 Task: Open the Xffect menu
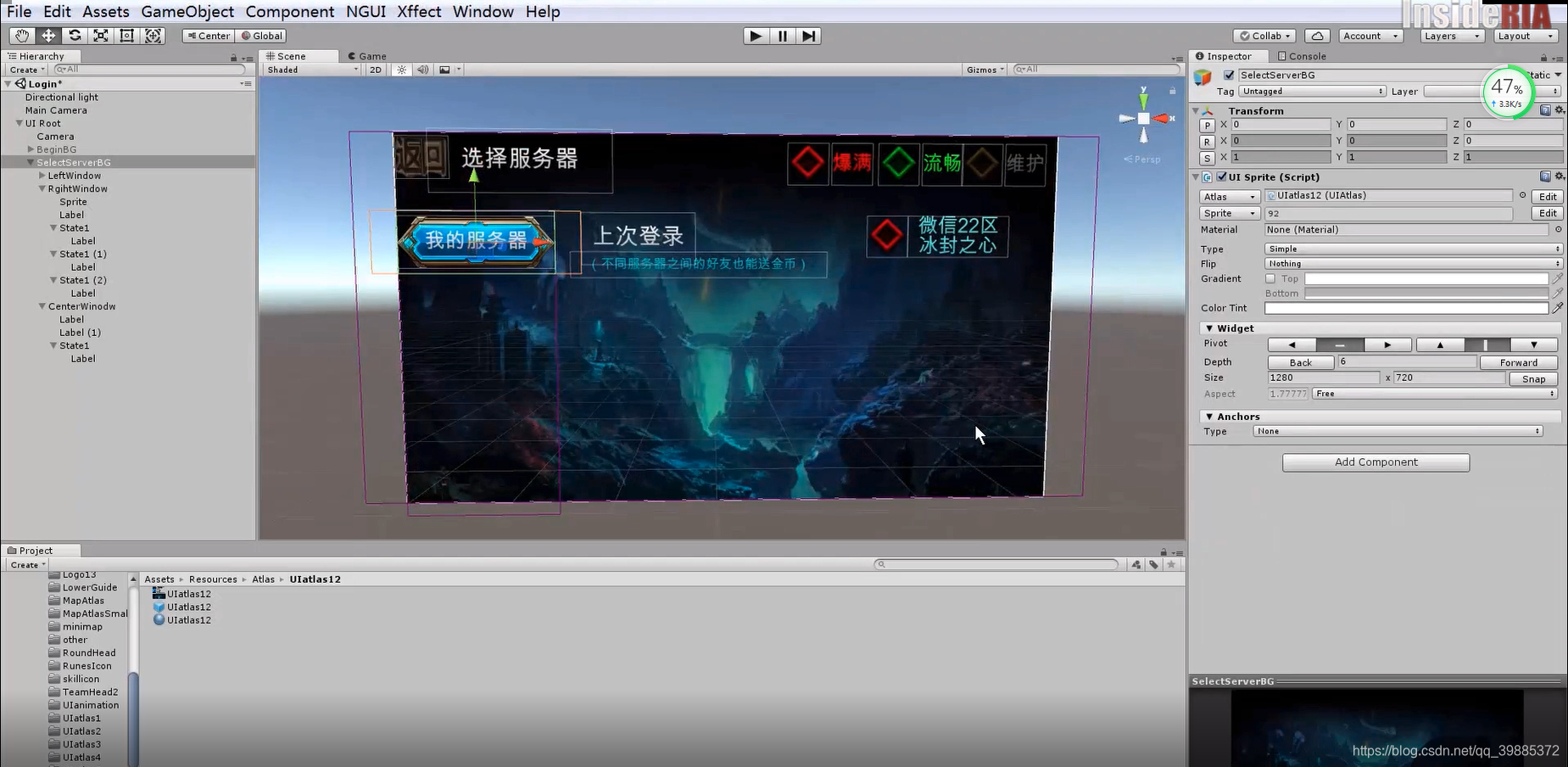(x=419, y=12)
